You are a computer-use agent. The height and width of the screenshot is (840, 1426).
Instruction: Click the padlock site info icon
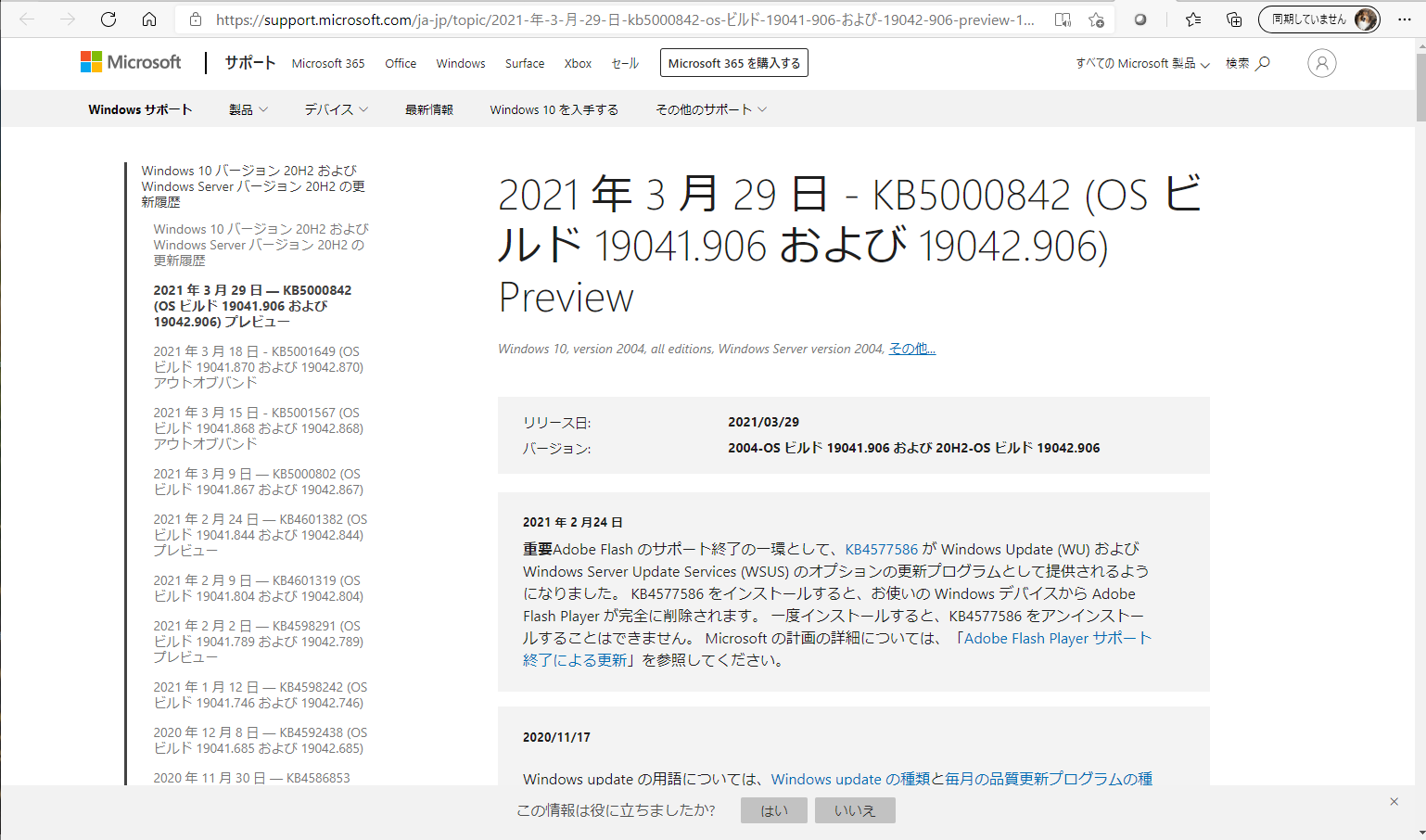(x=195, y=19)
